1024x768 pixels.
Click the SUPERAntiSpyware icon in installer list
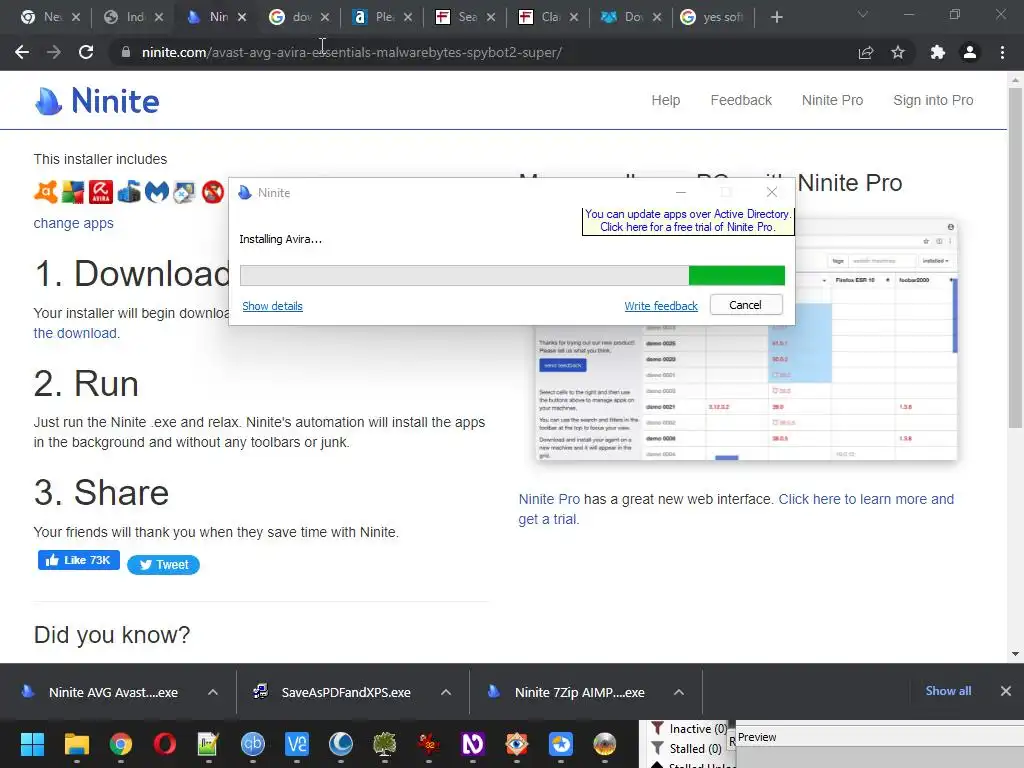[213, 192]
